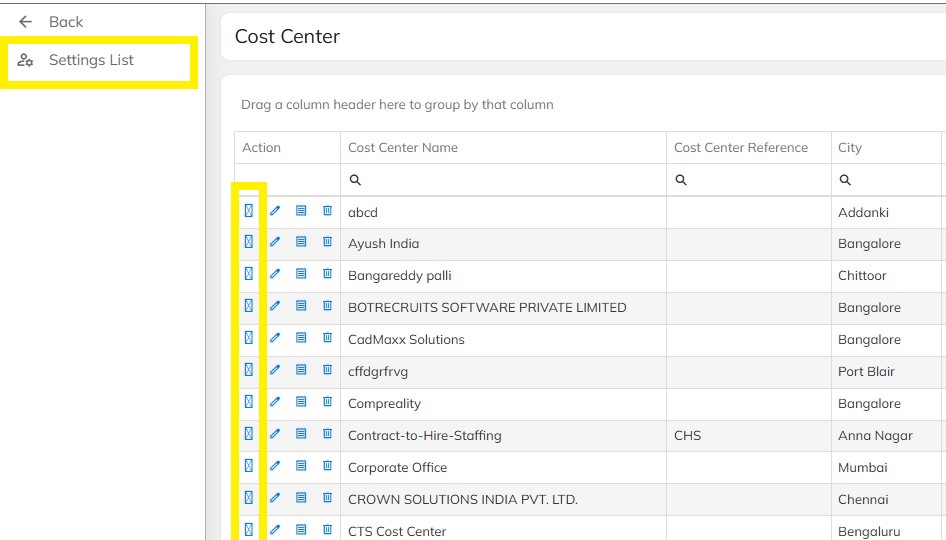The height and width of the screenshot is (540, 946).
Task: Click first action icon for CROWN SOLUTIONS
Action: (249, 499)
